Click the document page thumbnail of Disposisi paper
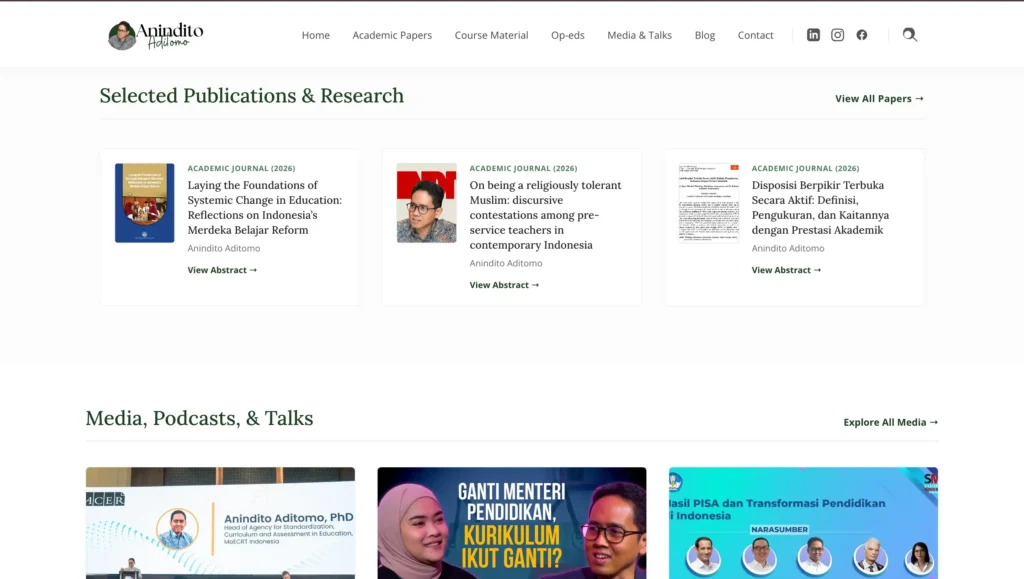This screenshot has height=579, width=1024. (x=709, y=203)
